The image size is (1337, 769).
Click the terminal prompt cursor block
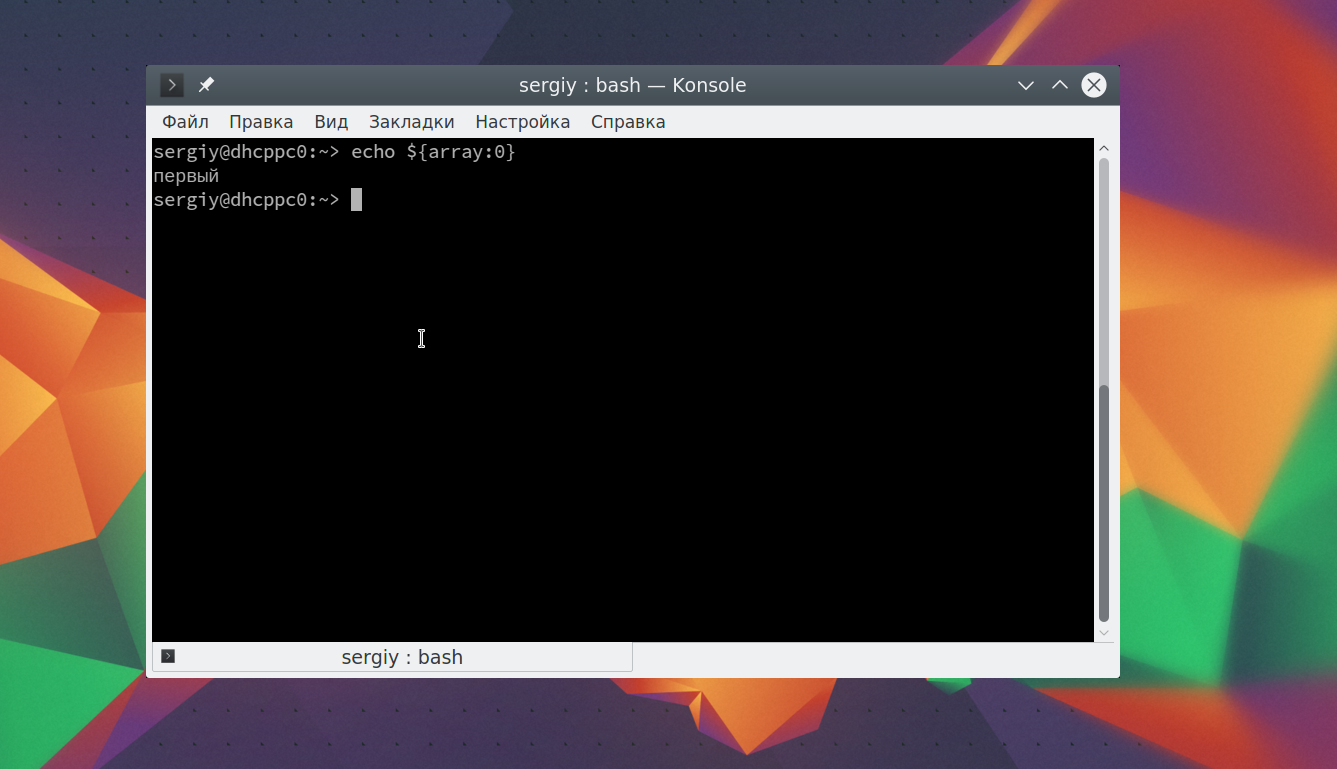coord(356,200)
